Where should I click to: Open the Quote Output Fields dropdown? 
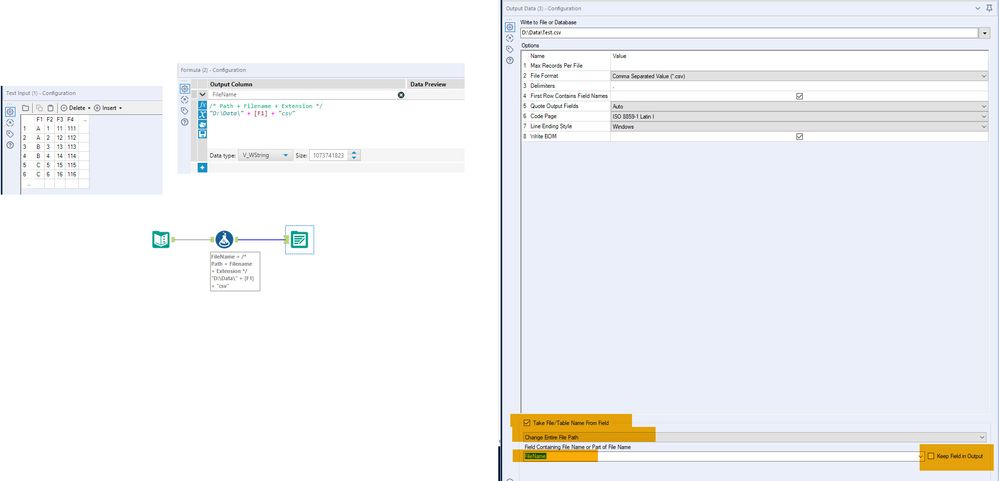point(799,106)
